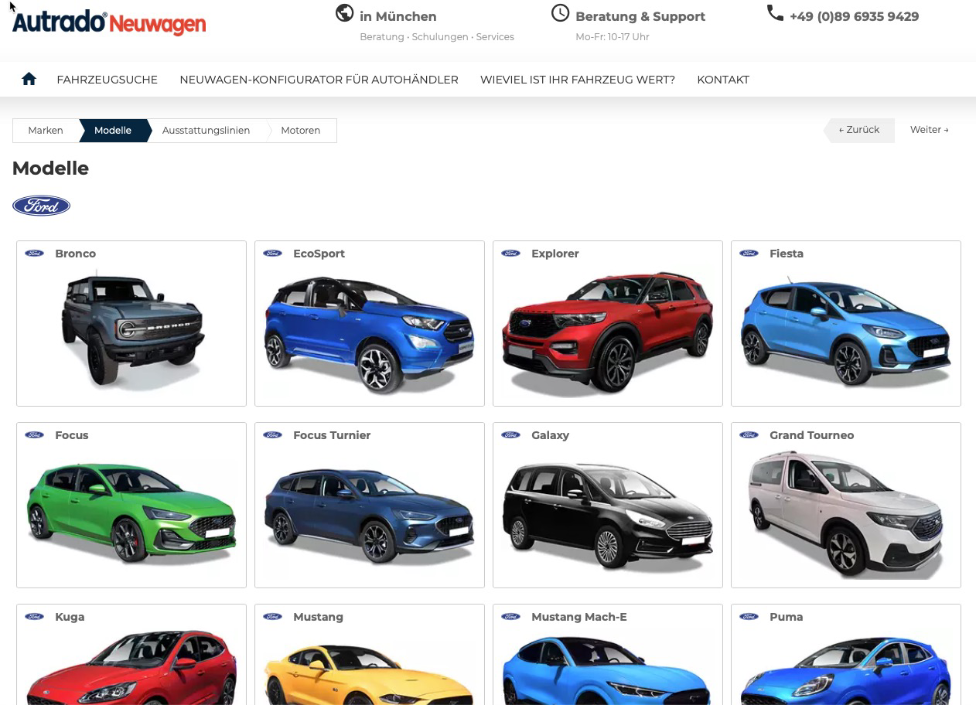Click the Zurück button
Screen dimensions: 976x705
pos(859,130)
